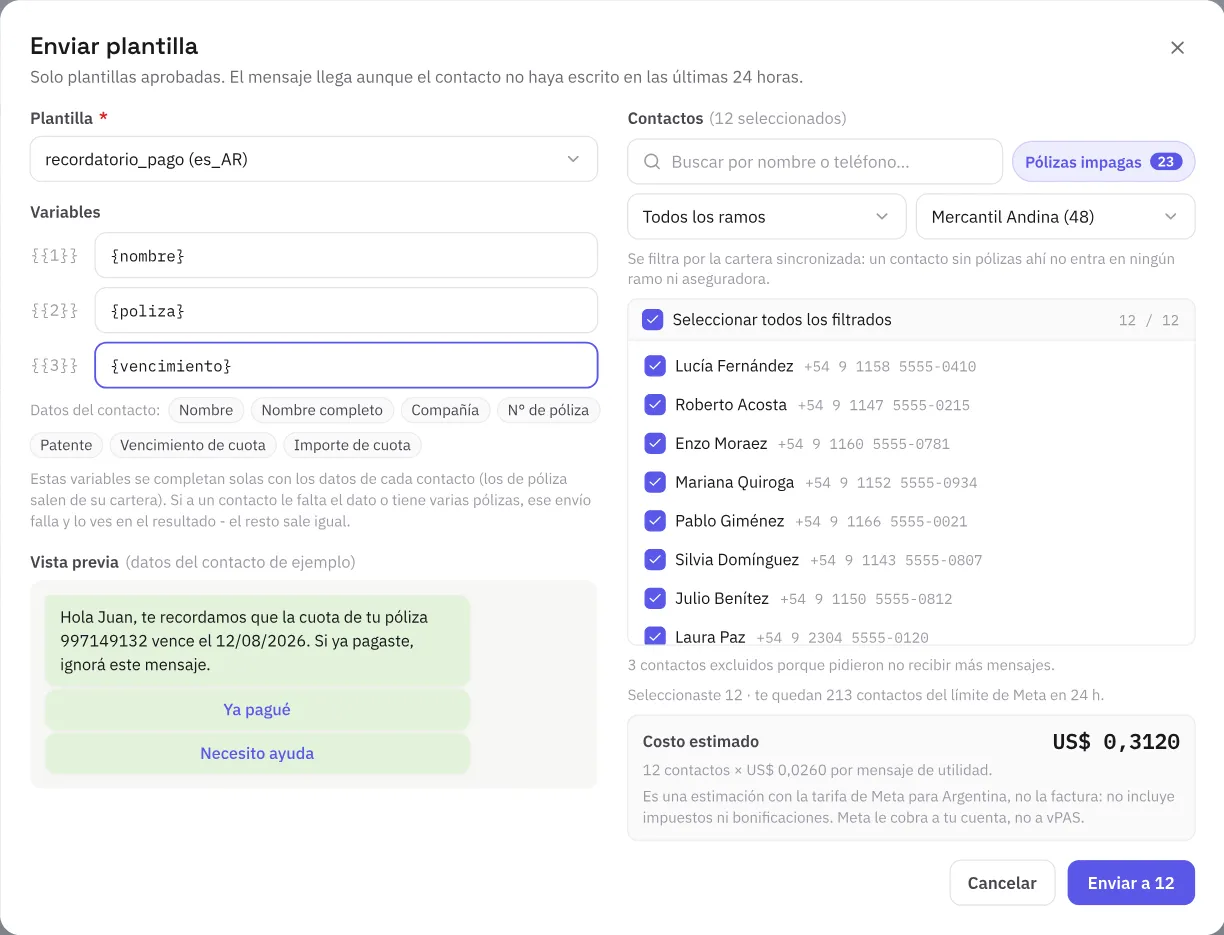The width and height of the screenshot is (1224, 935).
Task: Click the 23 badge on Pólizas impagas
Action: tap(1166, 162)
